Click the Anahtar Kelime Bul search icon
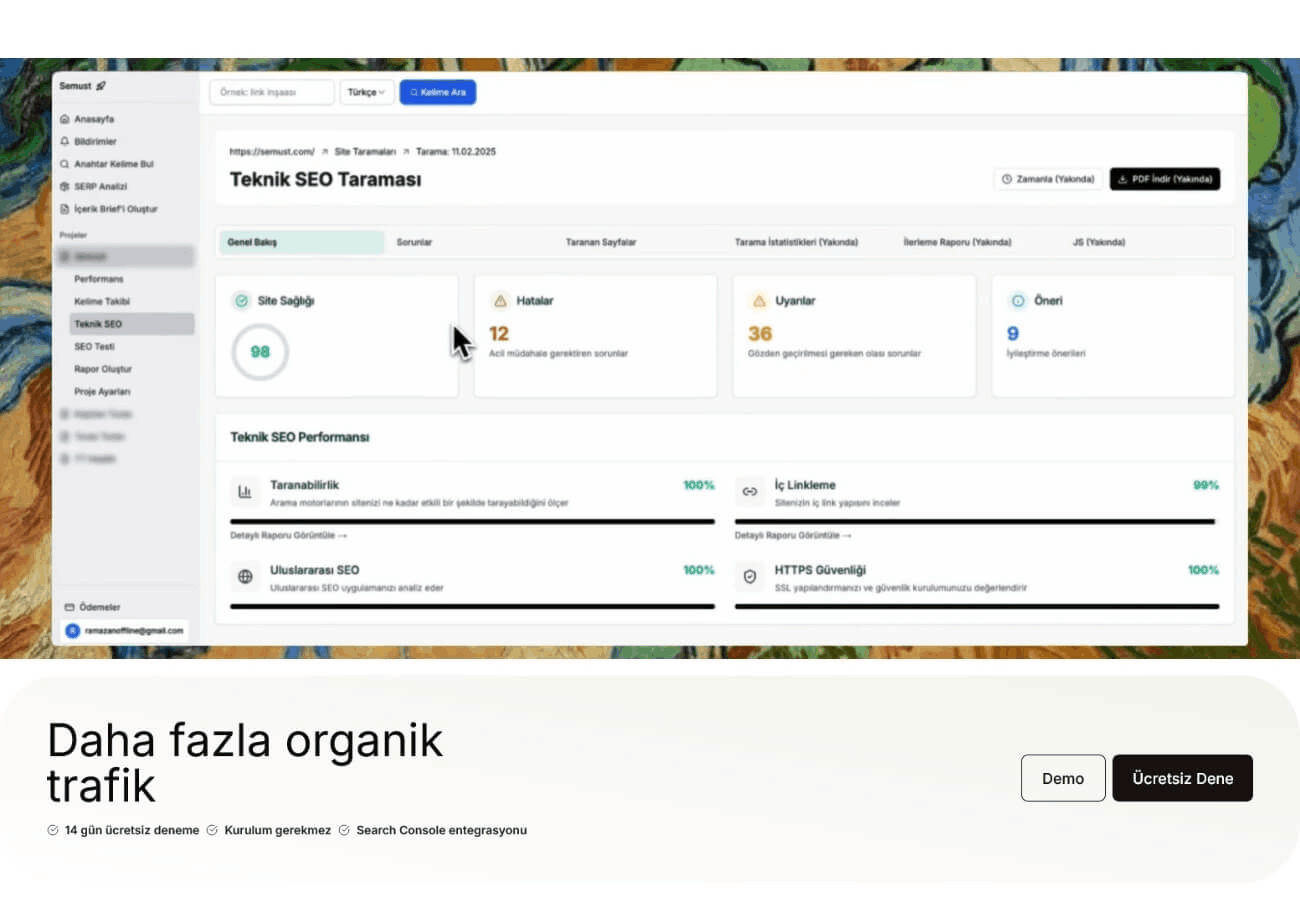Viewport: 1300px width, 900px height. (x=68, y=163)
